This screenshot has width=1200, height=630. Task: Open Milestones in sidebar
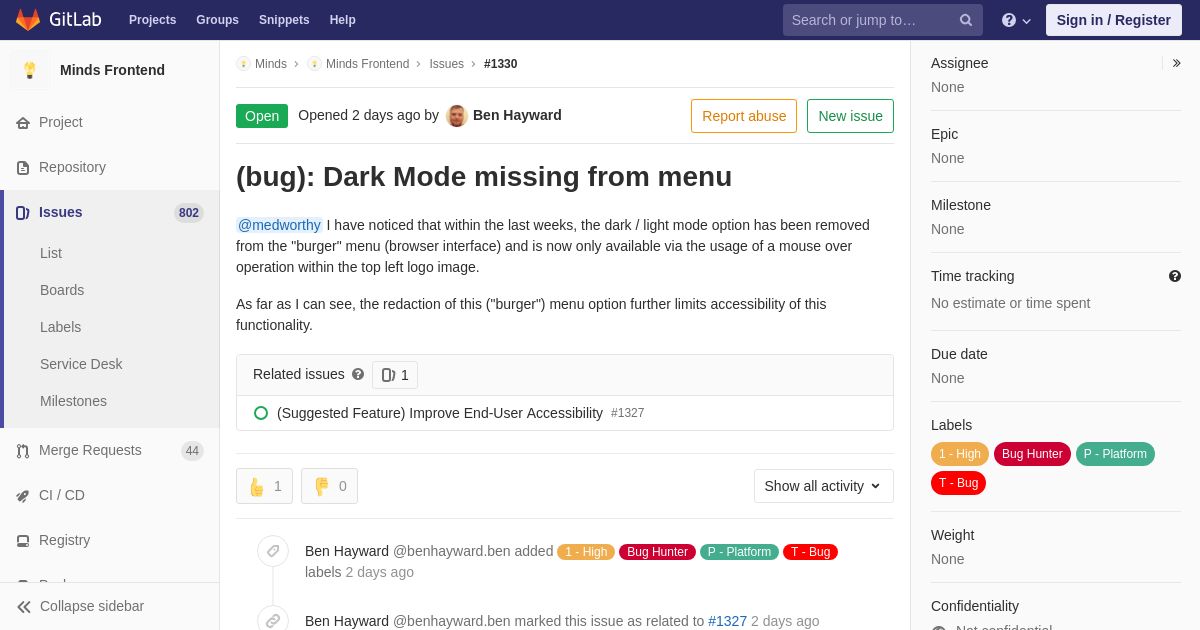(x=73, y=401)
